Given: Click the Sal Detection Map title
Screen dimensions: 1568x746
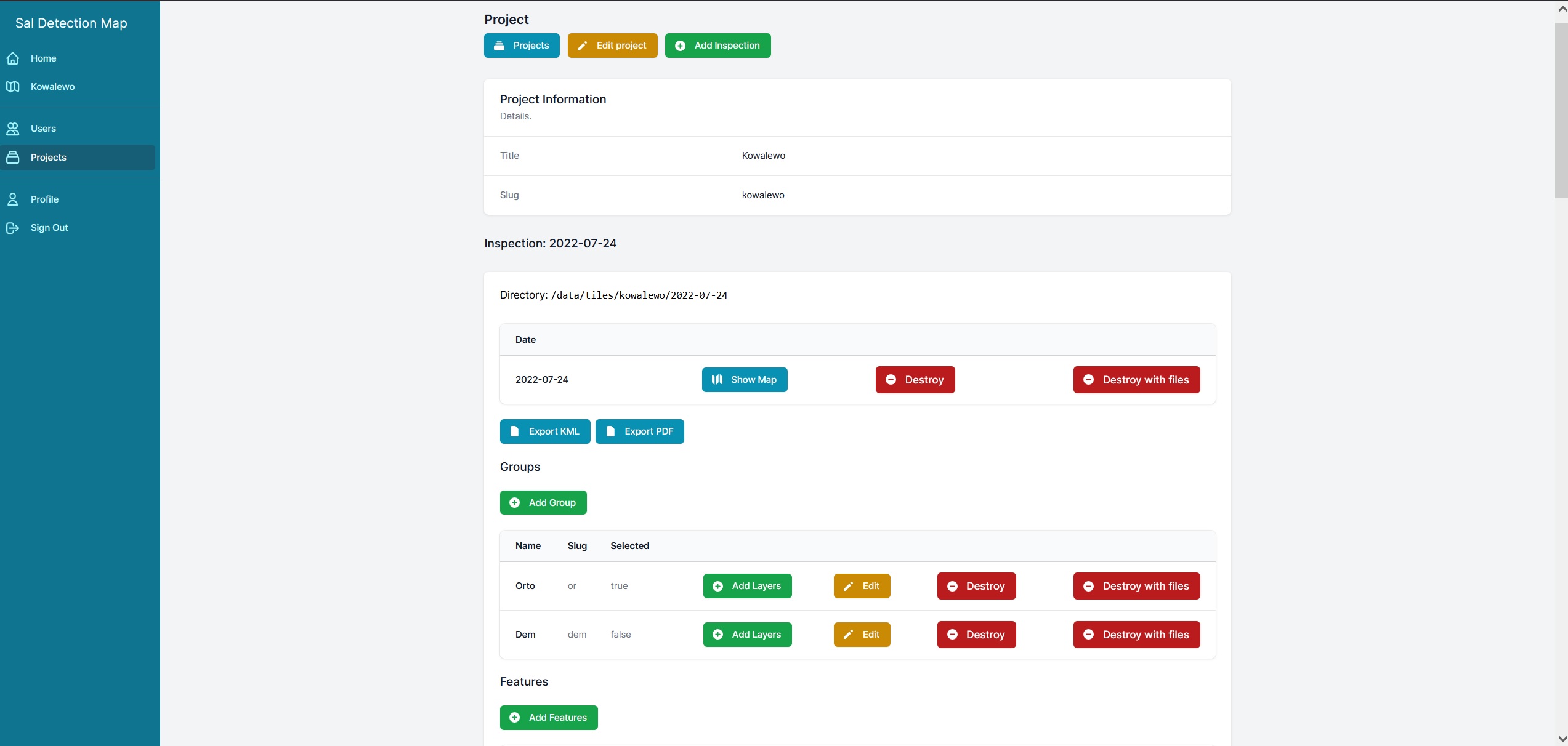Looking at the screenshot, I should click(71, 23).
